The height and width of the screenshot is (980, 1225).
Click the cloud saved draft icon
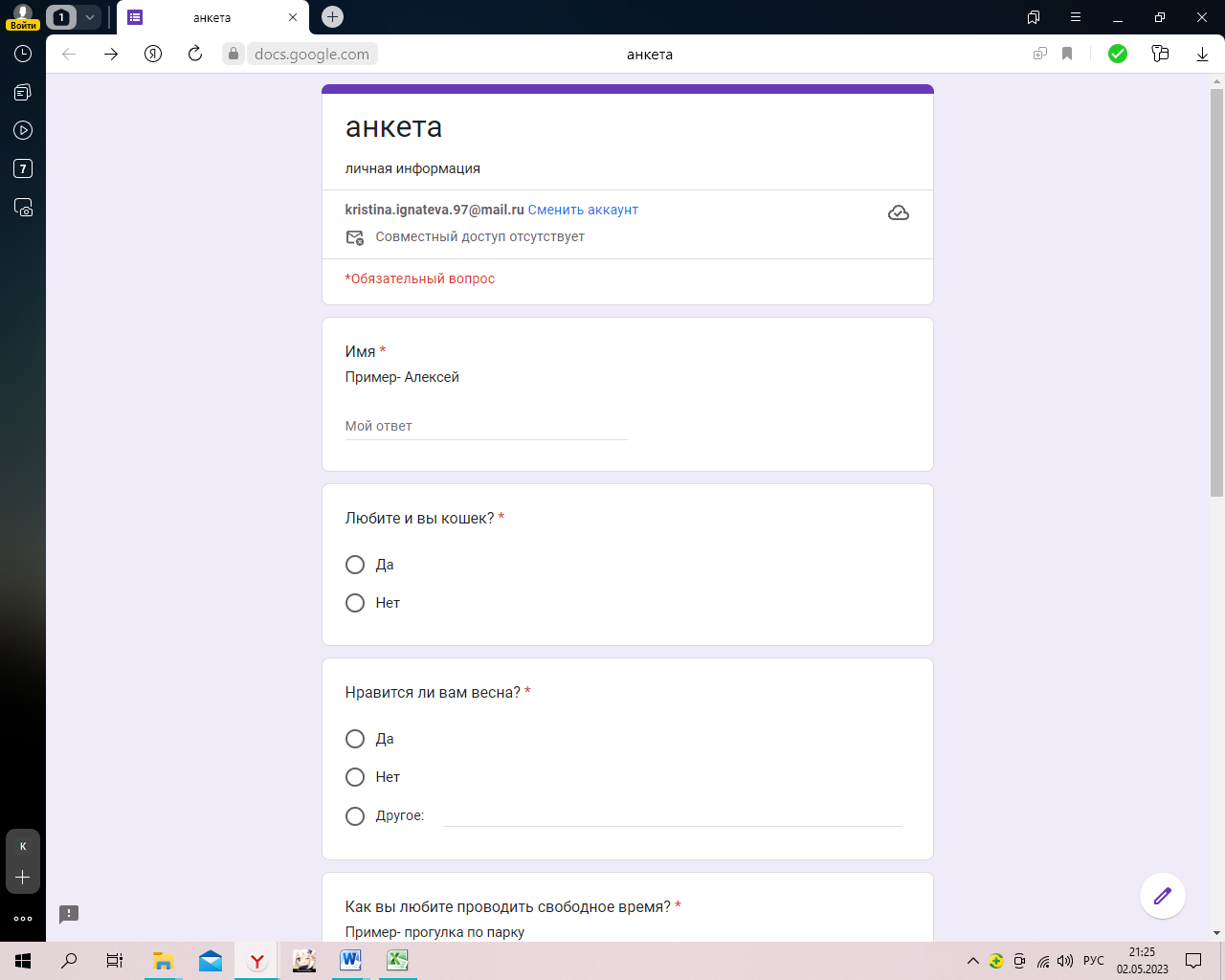(x=899, y=212)
